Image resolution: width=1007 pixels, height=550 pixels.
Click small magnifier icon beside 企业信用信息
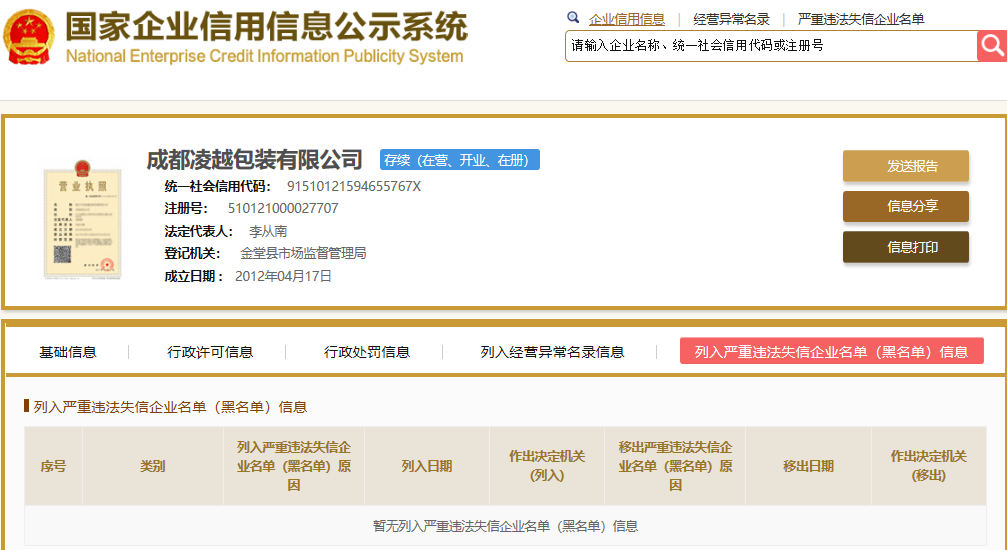pos(573,18)
